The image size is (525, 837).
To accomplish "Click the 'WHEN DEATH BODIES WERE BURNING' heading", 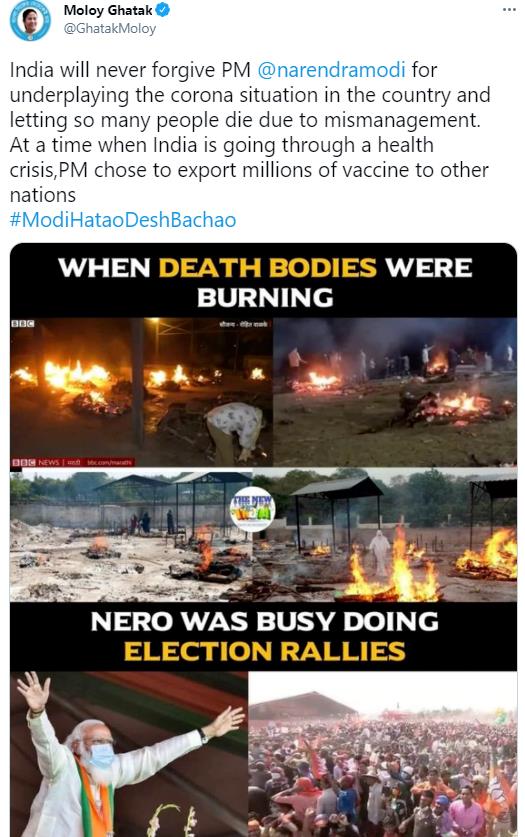I will (x=265, y=282).
